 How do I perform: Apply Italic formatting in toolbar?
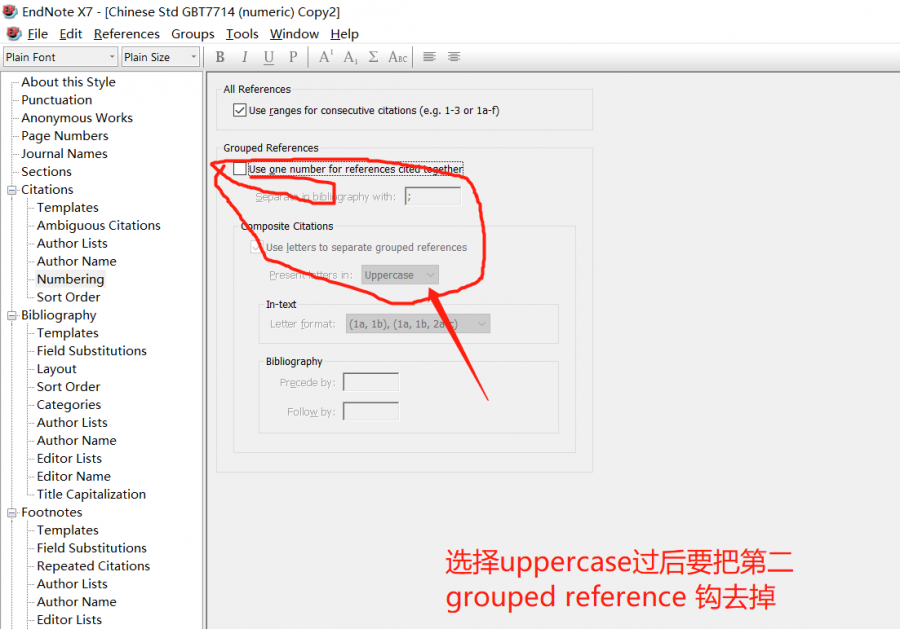(245, 57)
